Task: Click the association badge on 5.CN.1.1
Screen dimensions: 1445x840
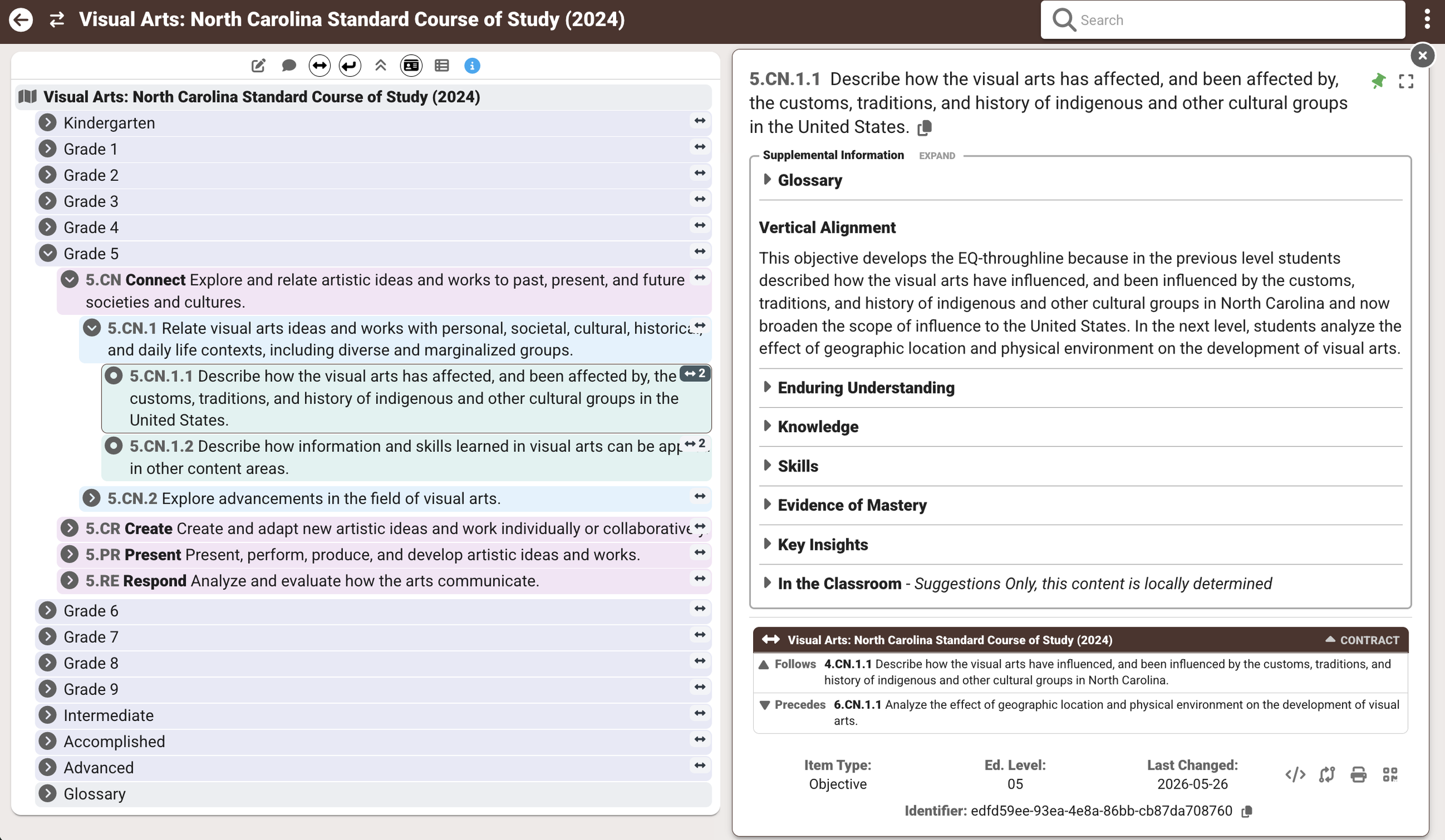Action: coord(695,374)
